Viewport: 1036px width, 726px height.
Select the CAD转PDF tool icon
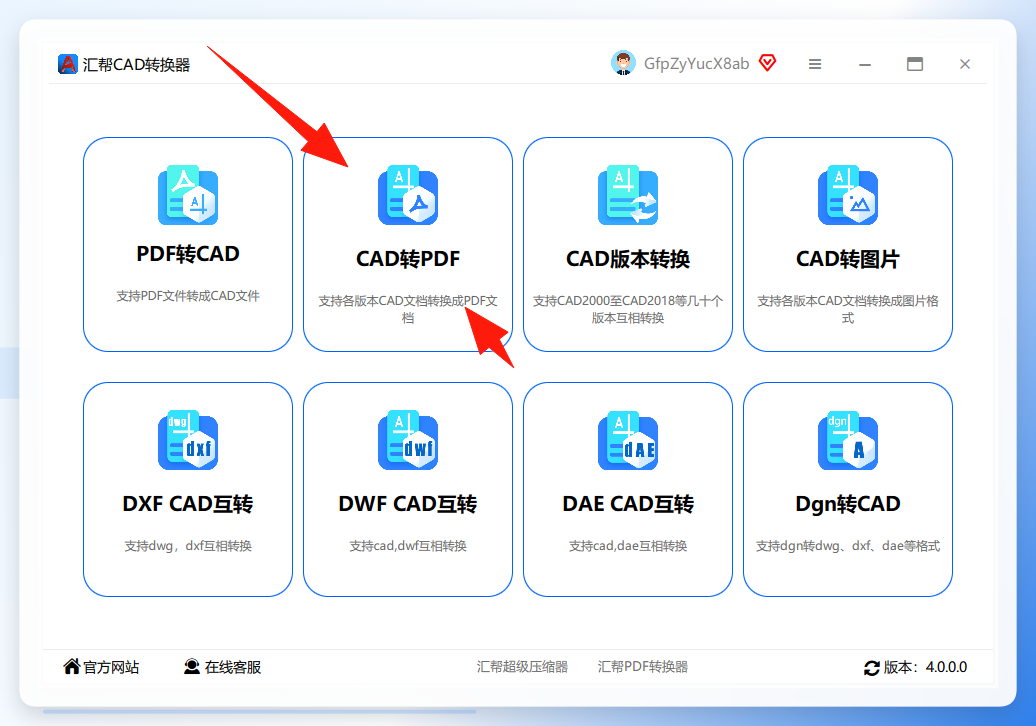tap(408, 196)
